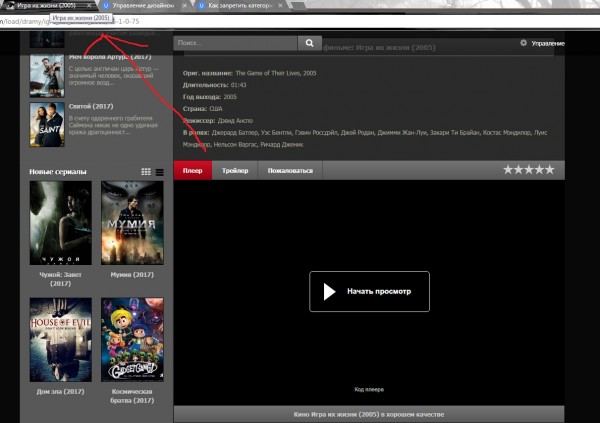Viewport: 600px width, 423px height.
Task: Click the browser address bar
Action: click(300, 21)
